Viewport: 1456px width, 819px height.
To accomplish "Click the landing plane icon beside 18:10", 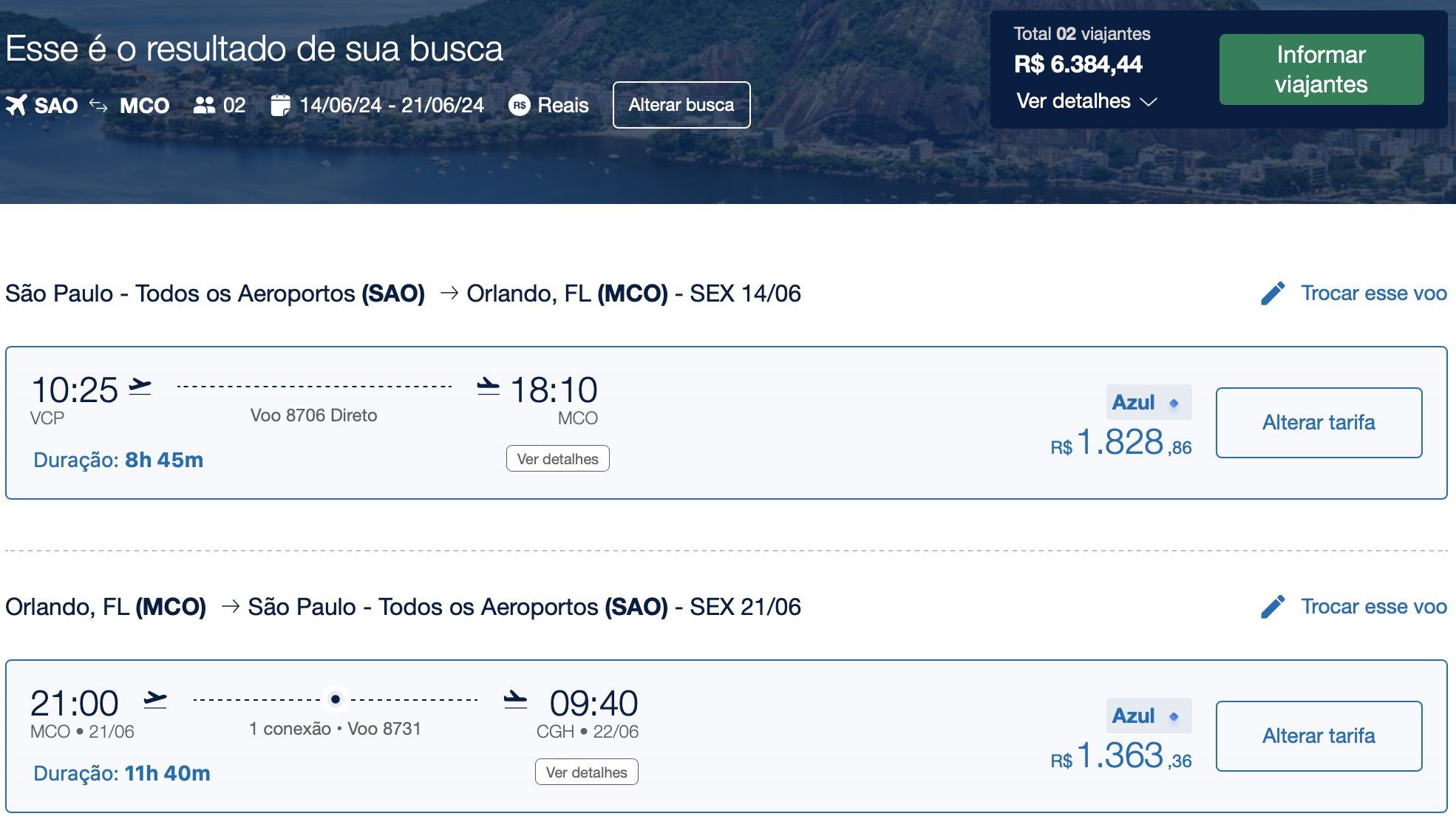I will pos(489,387).
